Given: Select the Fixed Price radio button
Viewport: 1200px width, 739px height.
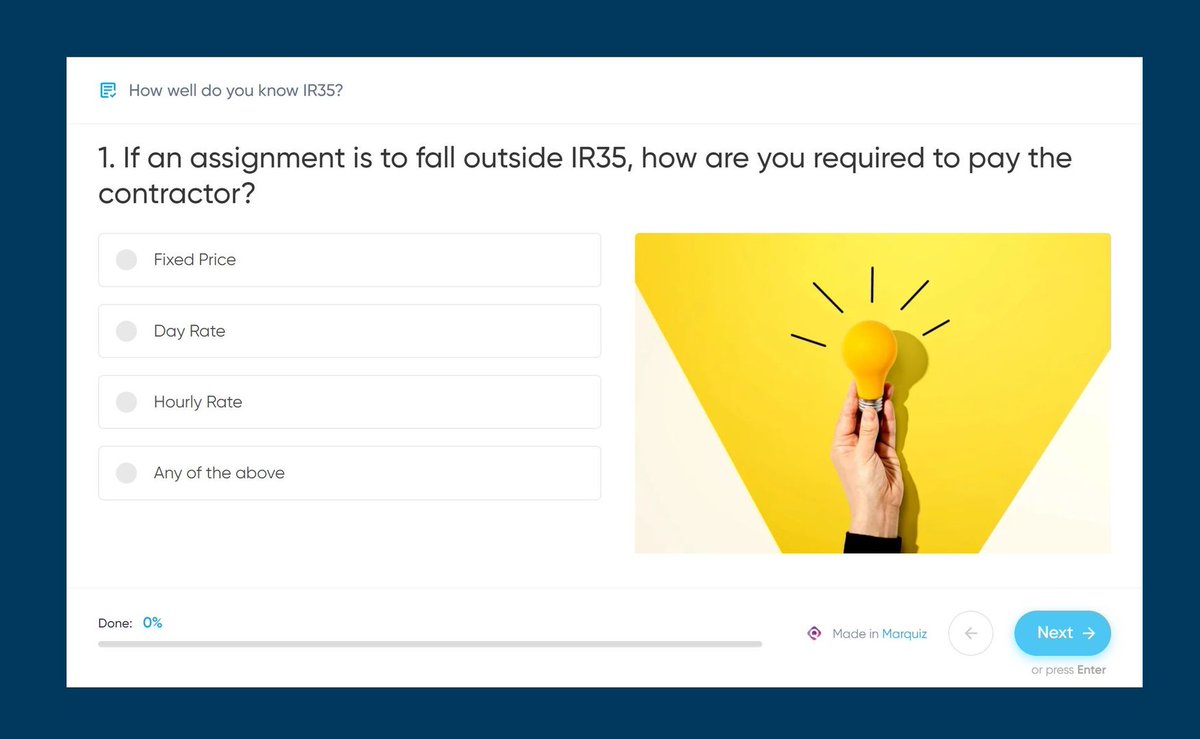Looking at the screenshot, I should click(x=126, y=259).
